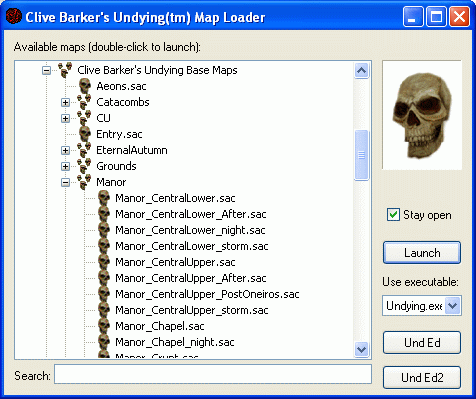This screenshot has height=399, width=476.
Task: Click the skull icon beside Manor_CentralUpper.sac
Action: tap(104, 262)
